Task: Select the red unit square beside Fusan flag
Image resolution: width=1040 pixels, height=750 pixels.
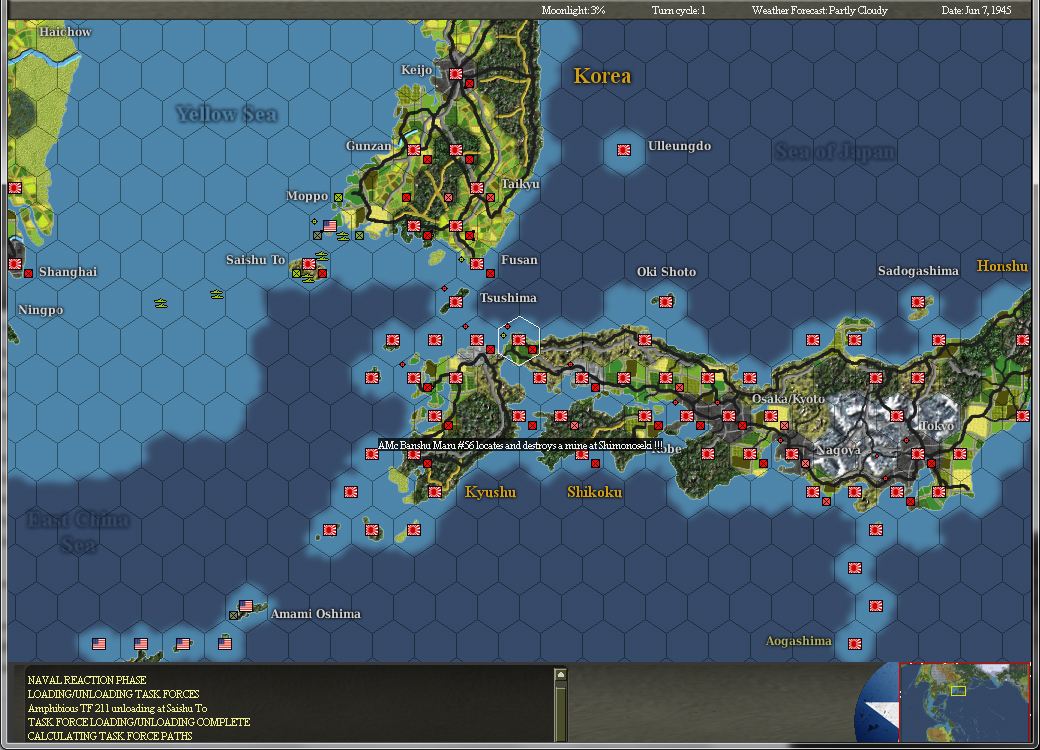Action: [x=490, y=273]
